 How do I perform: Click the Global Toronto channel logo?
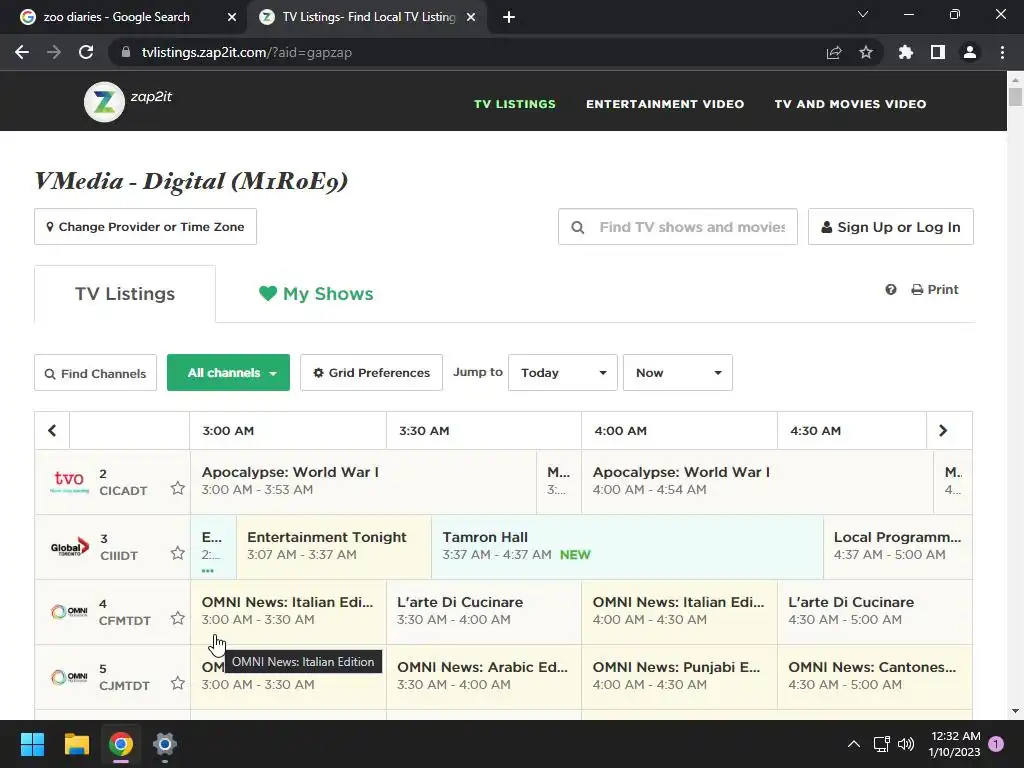69,547
